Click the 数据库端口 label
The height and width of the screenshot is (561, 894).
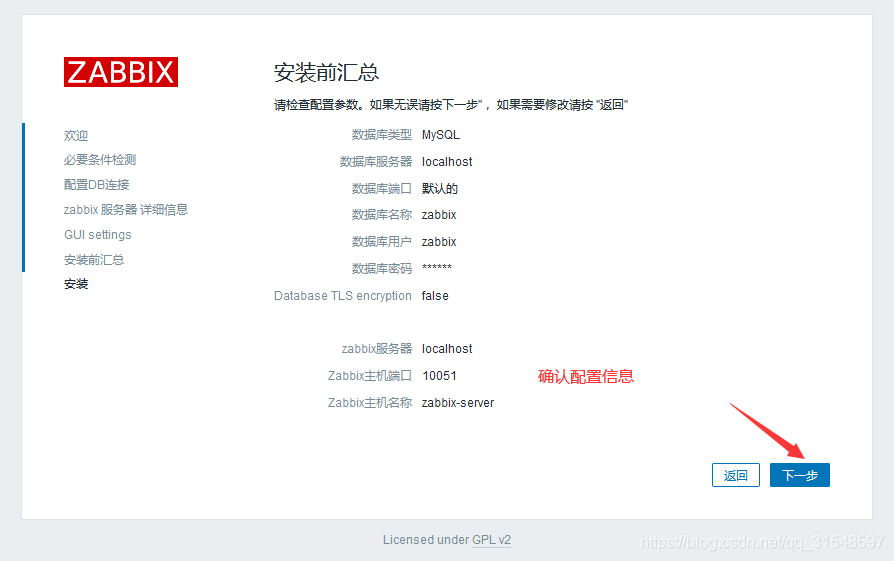click(381, 189)
